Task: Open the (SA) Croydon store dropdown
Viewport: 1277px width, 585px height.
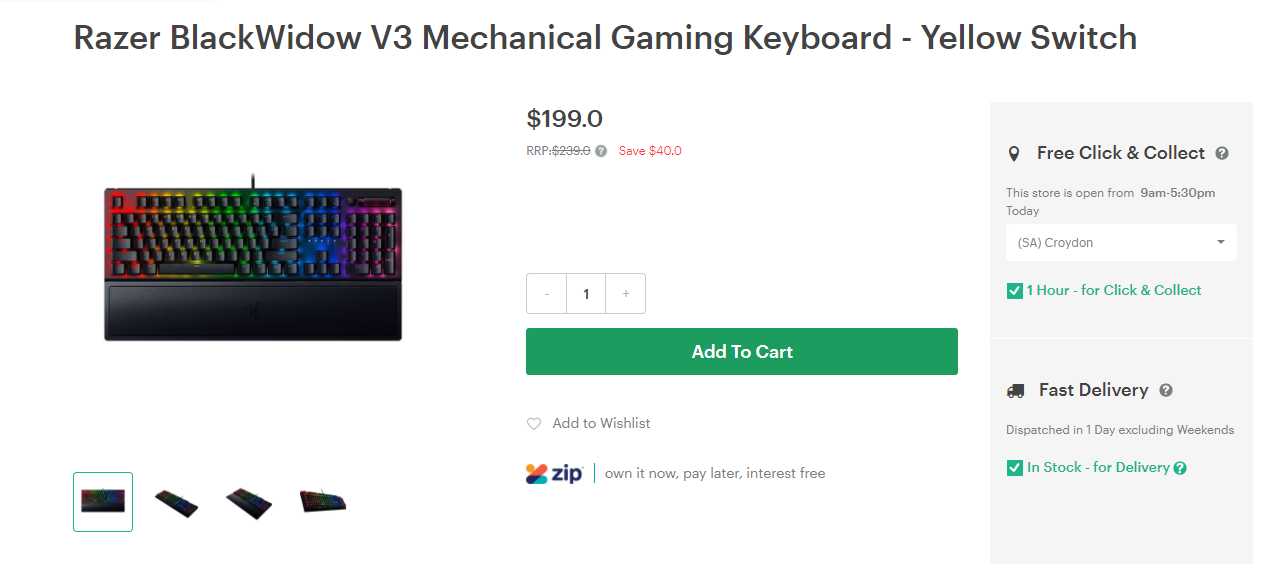Action: click(1121, 243)
